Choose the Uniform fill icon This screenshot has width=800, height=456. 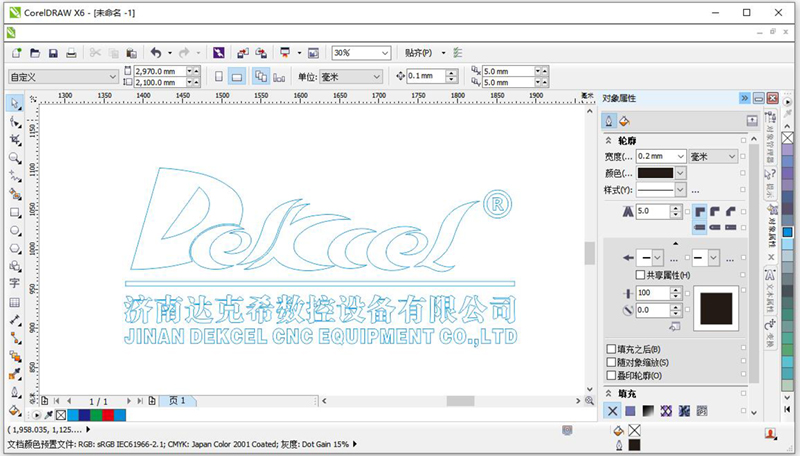tap(631, 411)
